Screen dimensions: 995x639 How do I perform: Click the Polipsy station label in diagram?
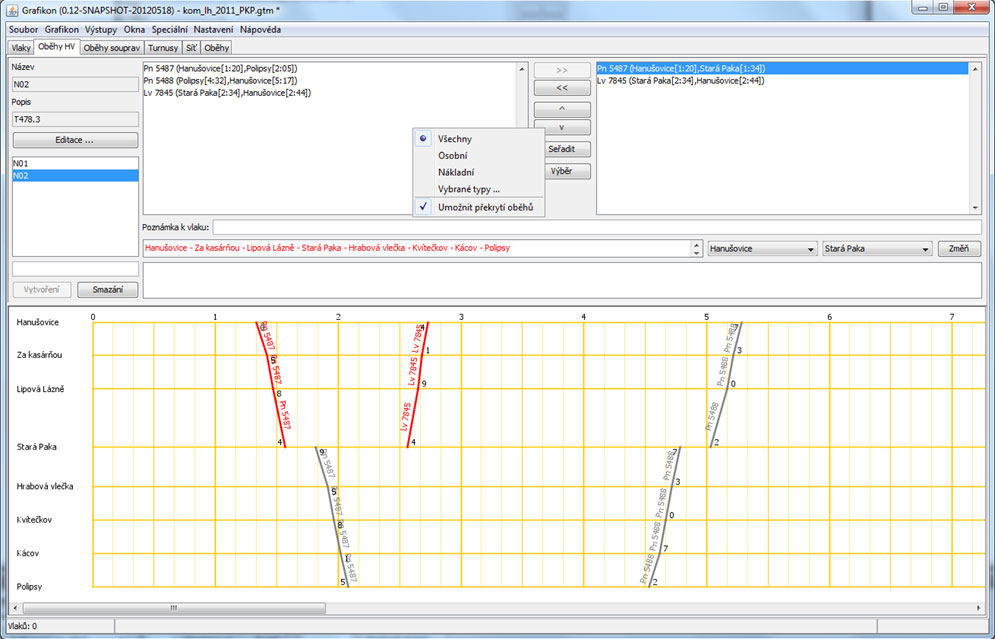[x=29, y=587]
